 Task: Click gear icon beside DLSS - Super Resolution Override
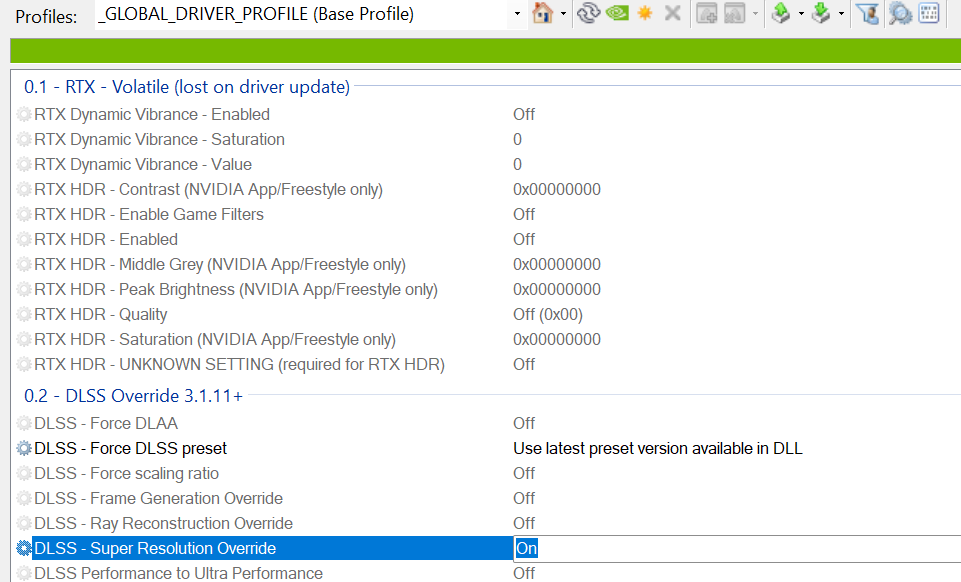(24, 548)
